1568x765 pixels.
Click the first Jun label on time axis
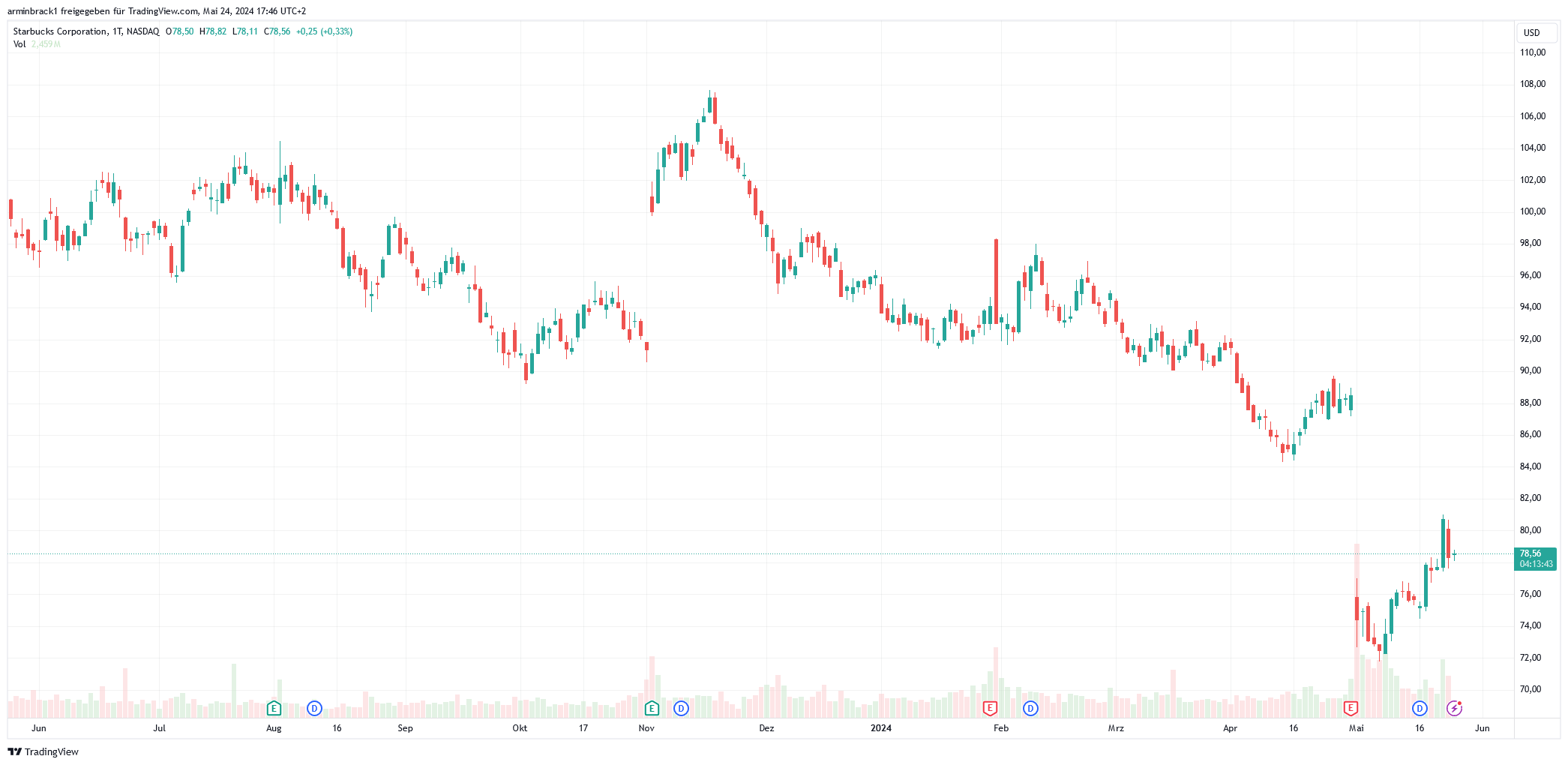[x=39, y=728]
